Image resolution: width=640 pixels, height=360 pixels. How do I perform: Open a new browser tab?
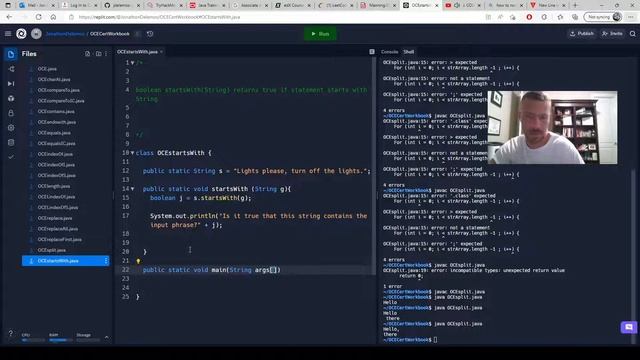[575, 5]
